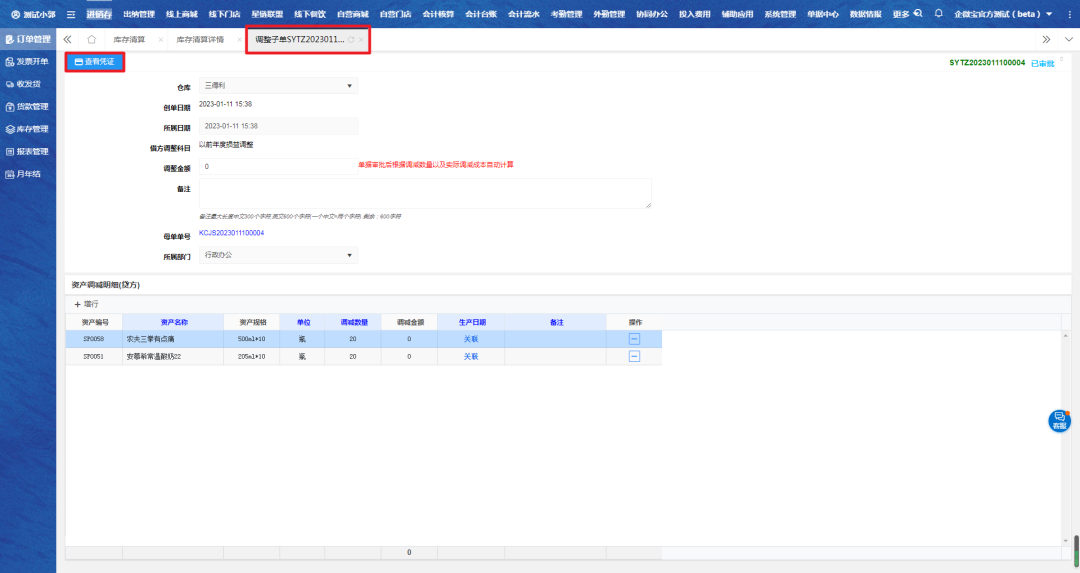This screenshot has width=1080, height=573.
Task: Click the notification bell icon
Action: pos(938,14)
